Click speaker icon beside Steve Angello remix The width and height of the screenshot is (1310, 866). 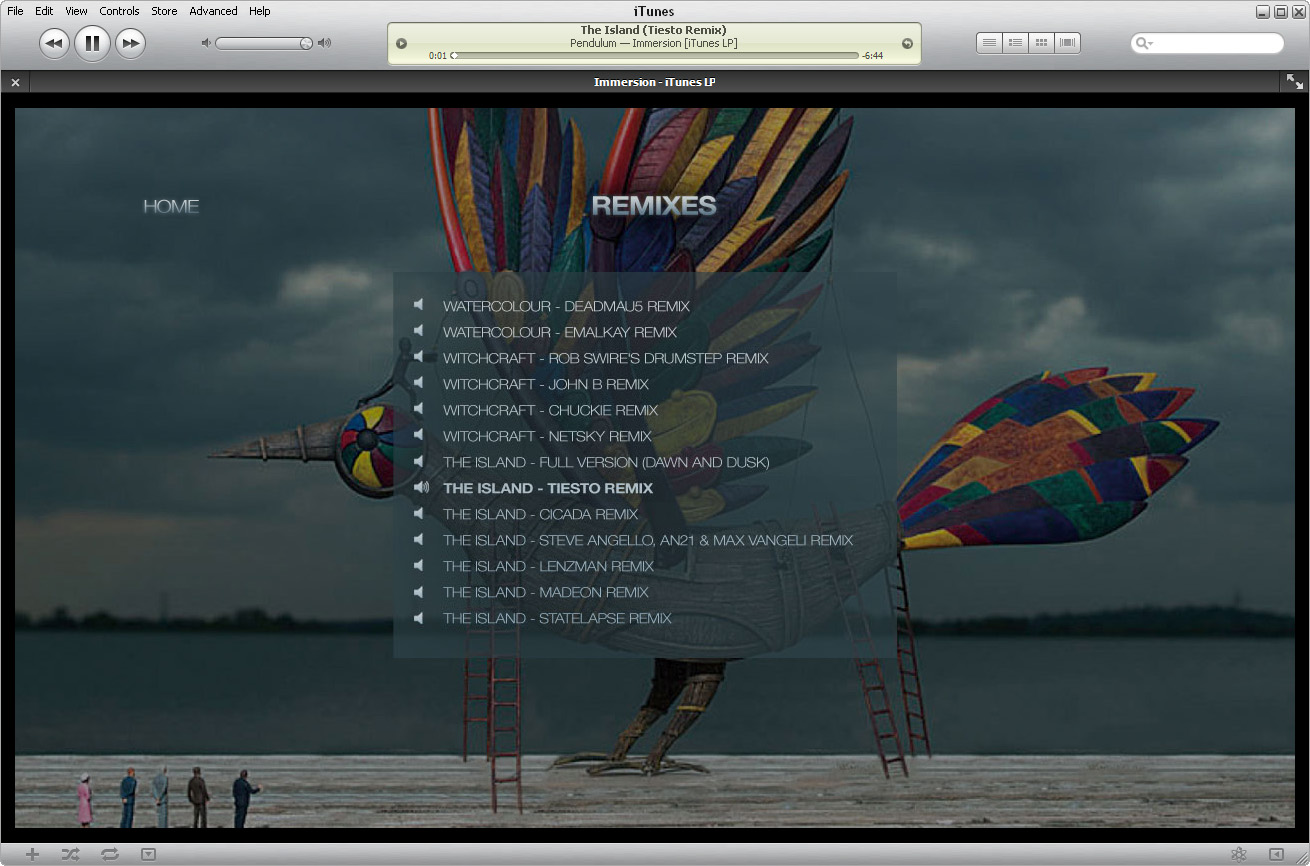[x=419, y=539]
